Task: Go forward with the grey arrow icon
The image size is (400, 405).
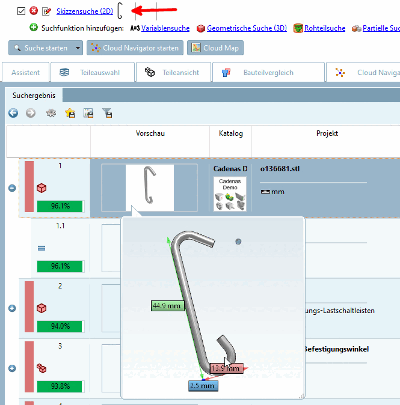Action: 31,113
